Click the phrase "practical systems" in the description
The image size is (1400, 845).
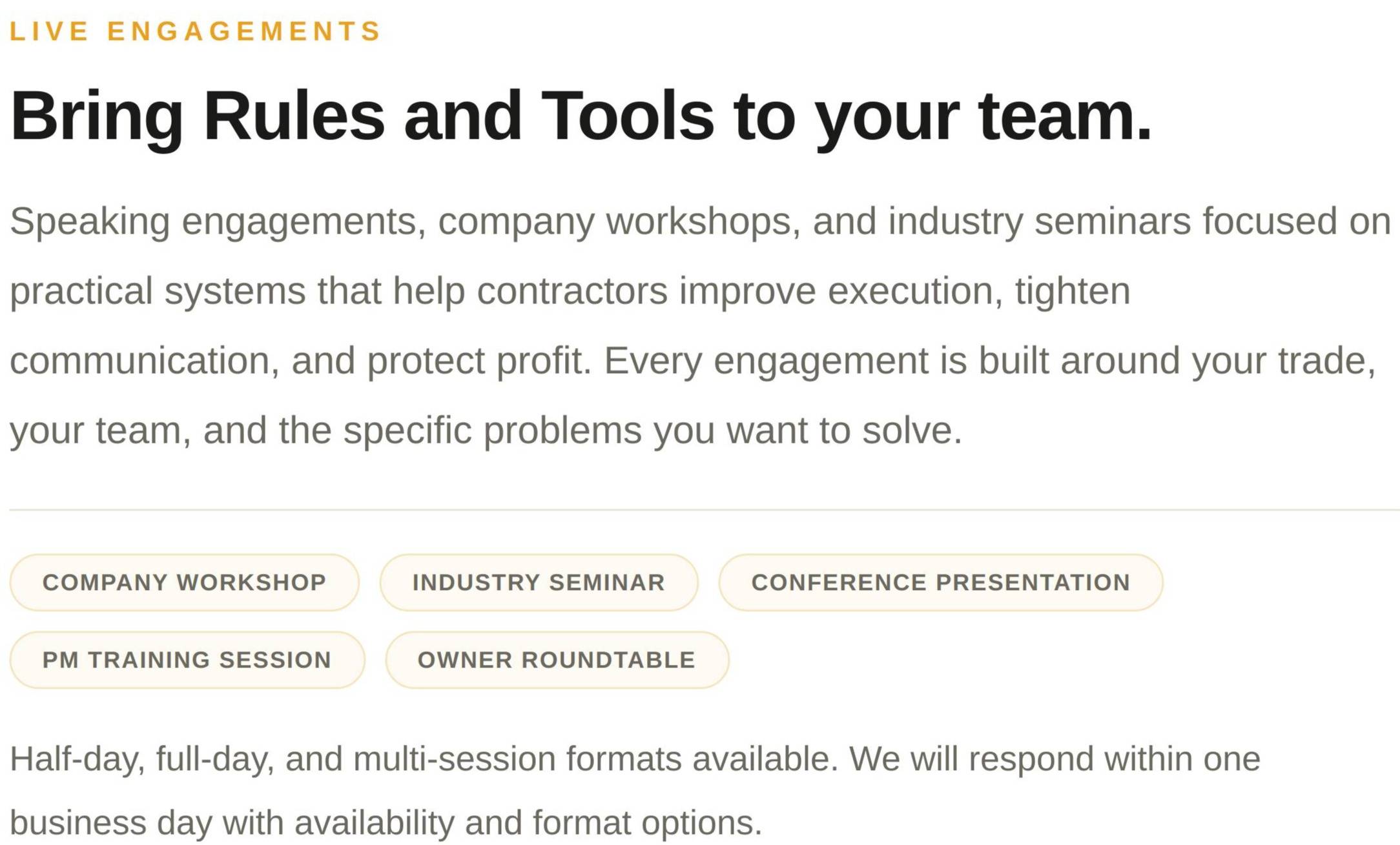click(158, 291)
